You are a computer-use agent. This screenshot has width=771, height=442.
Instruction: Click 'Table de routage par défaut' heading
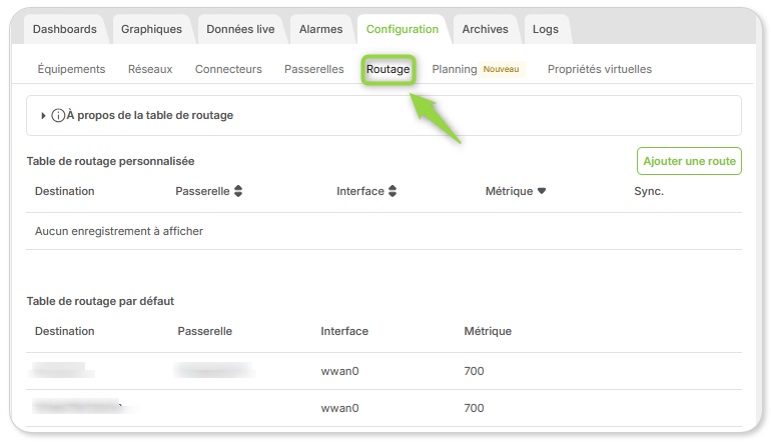click(100, 301)
